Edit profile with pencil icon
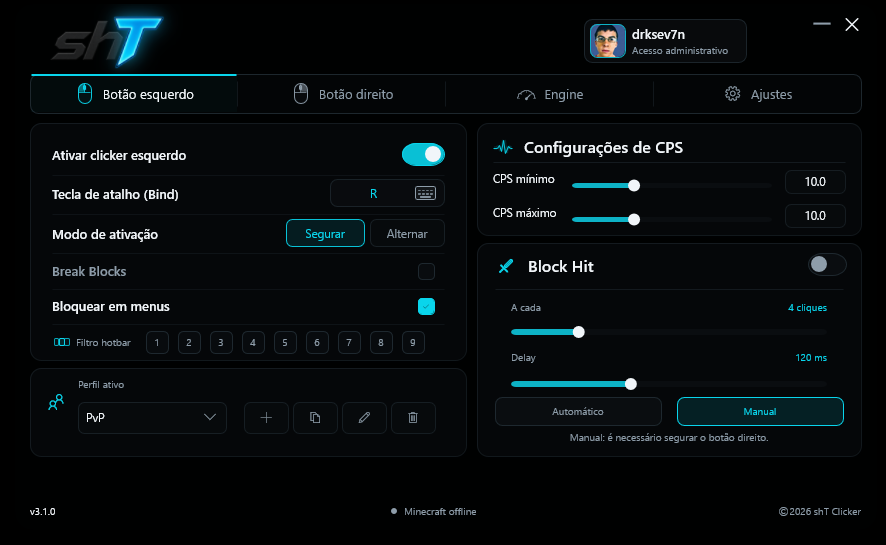The width and height of the screenshot is (886, 545). [x=364, y=418]
